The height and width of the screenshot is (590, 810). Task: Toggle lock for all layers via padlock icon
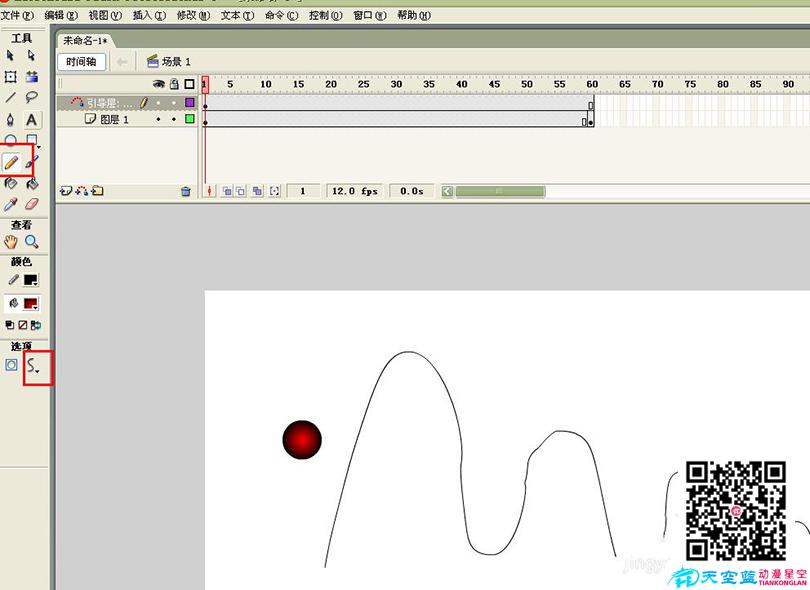[175, 84]
